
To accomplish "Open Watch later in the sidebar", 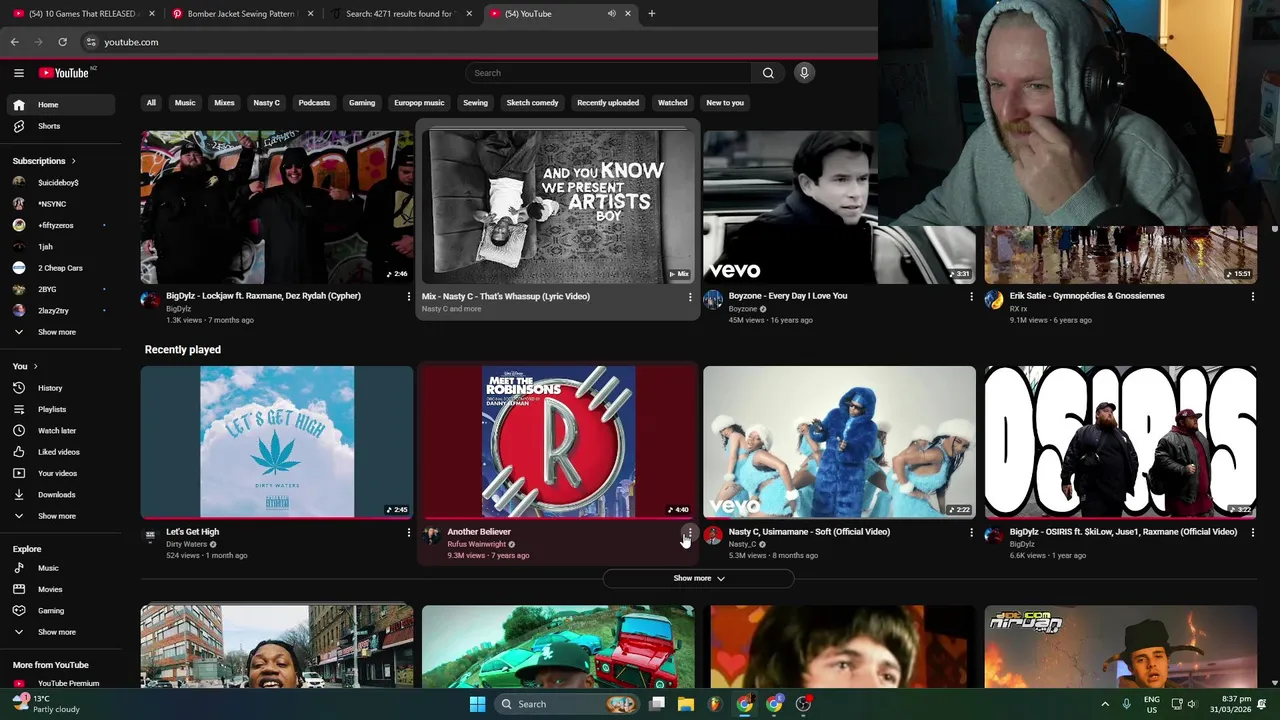I will 58,431.
